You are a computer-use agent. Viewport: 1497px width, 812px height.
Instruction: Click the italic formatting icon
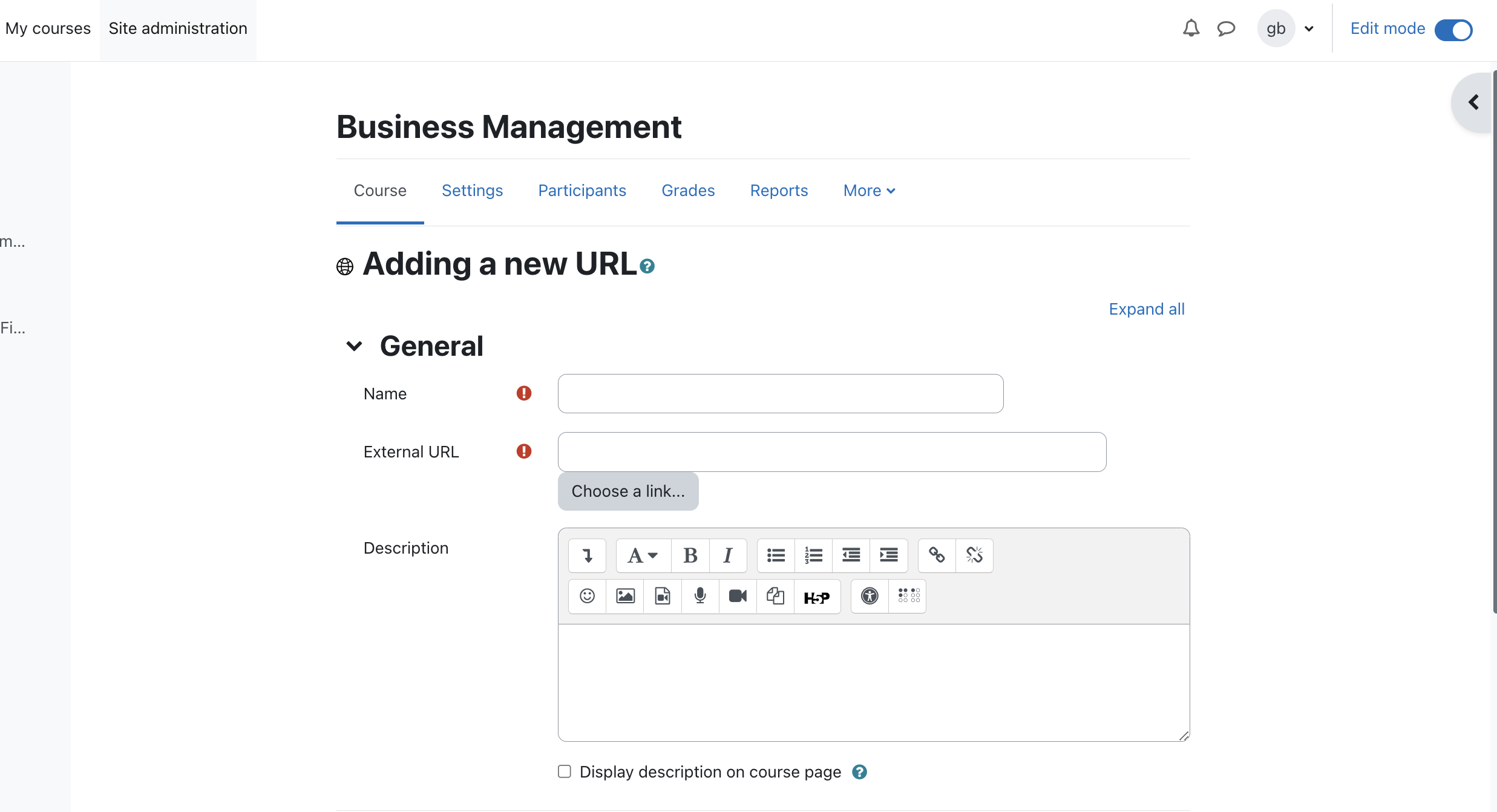(728, 555)
